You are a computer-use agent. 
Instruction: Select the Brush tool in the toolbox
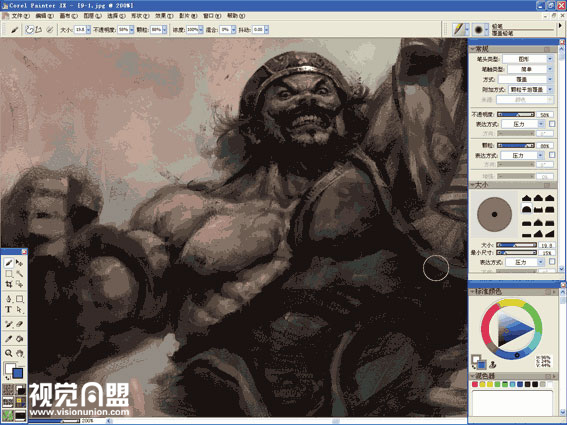(x=8, y=263)
